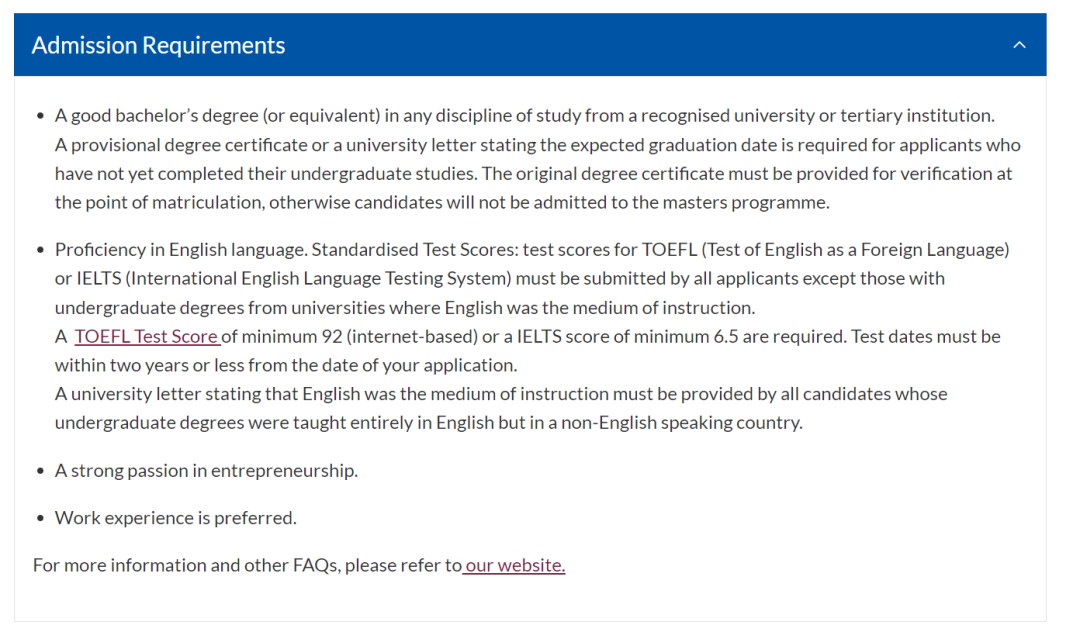
Task: Click the 'within two years or less' line
Action: pyautogui.click(x=286, y=366)
